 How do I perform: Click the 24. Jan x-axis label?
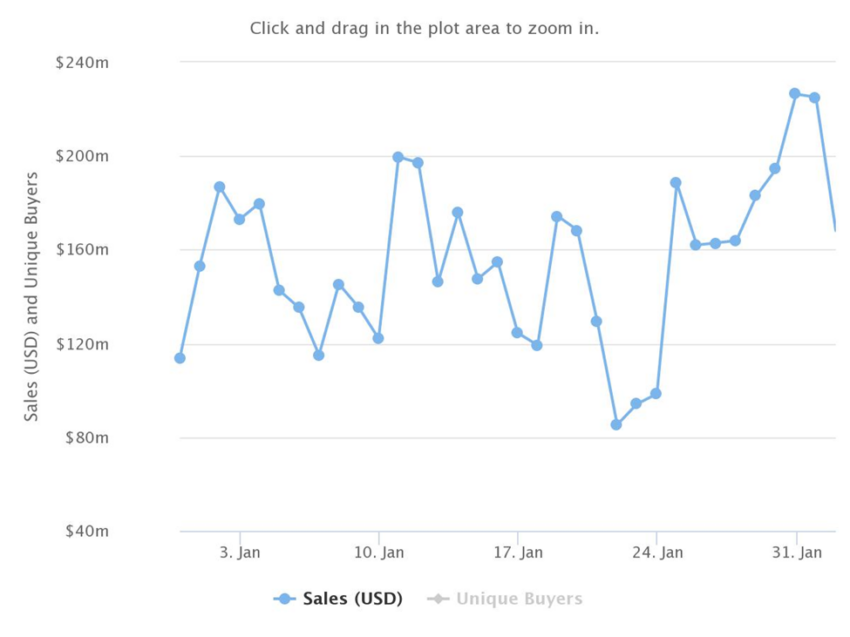tap(658, 552)
